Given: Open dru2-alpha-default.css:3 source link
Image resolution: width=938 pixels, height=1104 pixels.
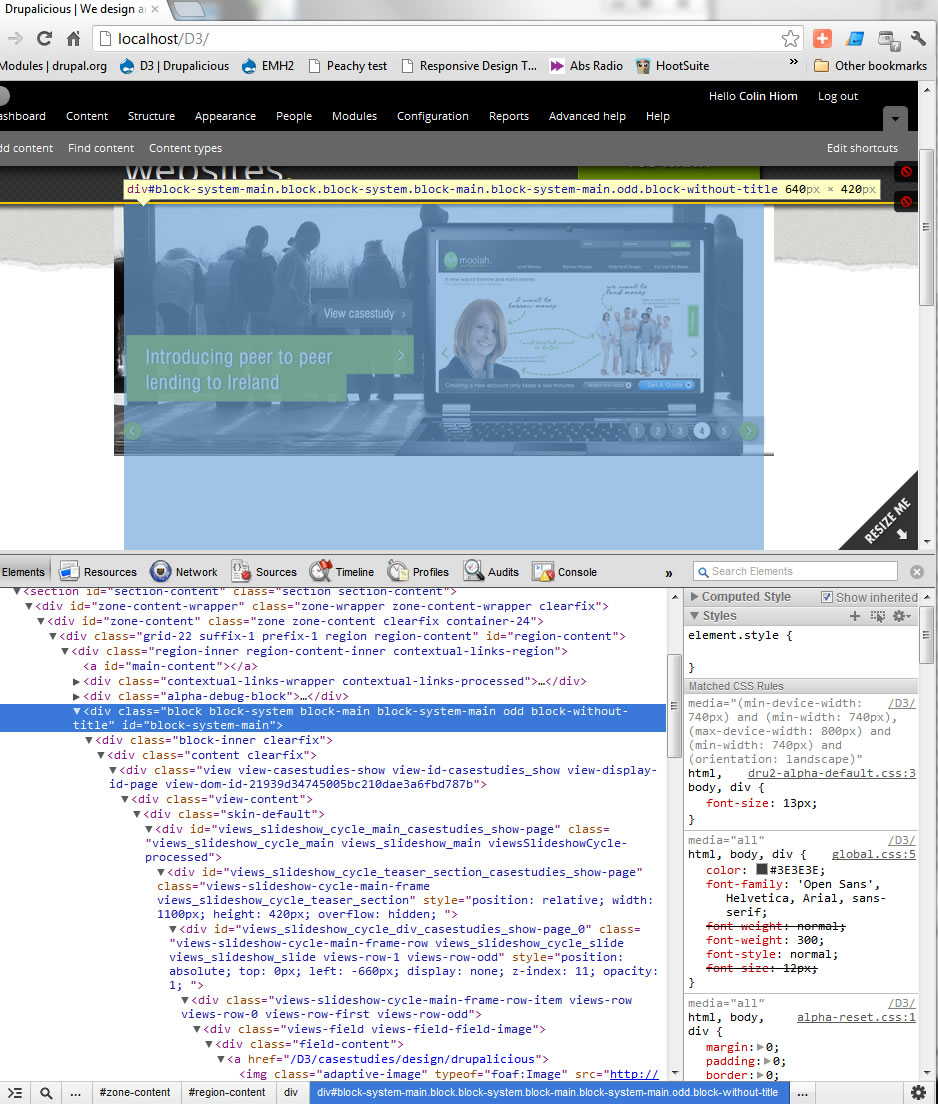Looking at the screenshot, I should (x=831, y=773).
